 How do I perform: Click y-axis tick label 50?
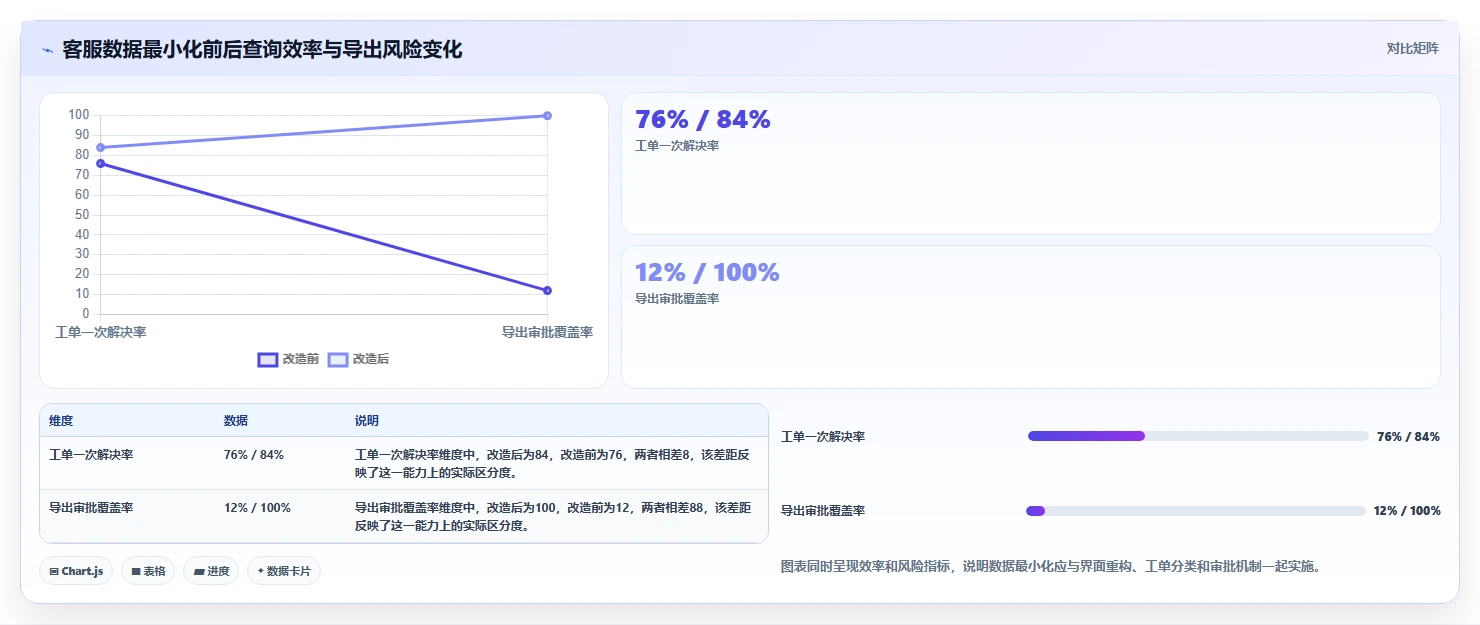[x=82, y=214]
